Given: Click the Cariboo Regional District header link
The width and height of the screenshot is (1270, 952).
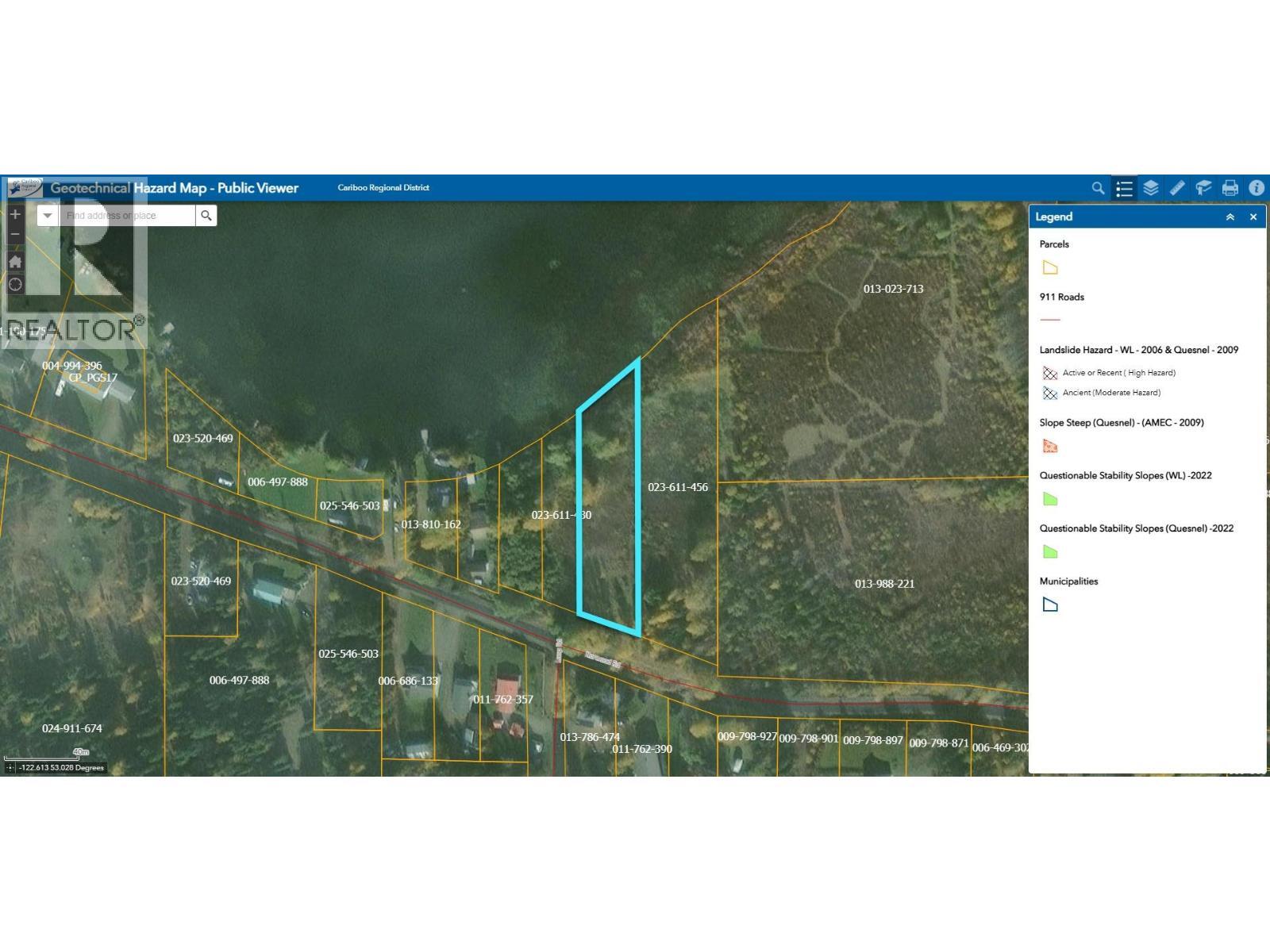Looking at the screenshot, I should (x=383, y=188).
